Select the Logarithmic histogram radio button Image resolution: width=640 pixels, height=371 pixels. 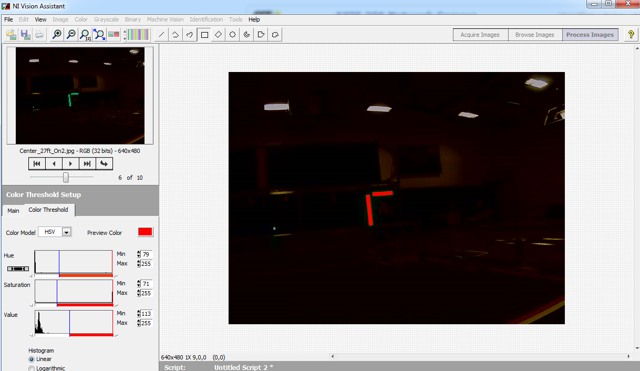click(31, 369)
